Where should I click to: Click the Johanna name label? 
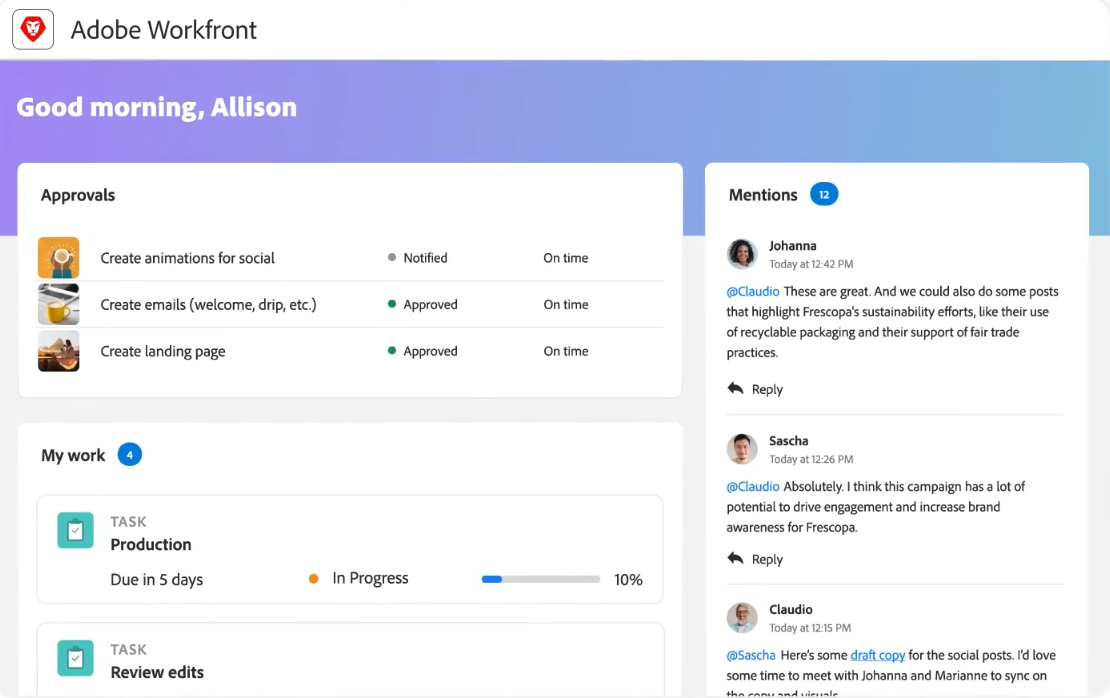(x=793, y=246)
